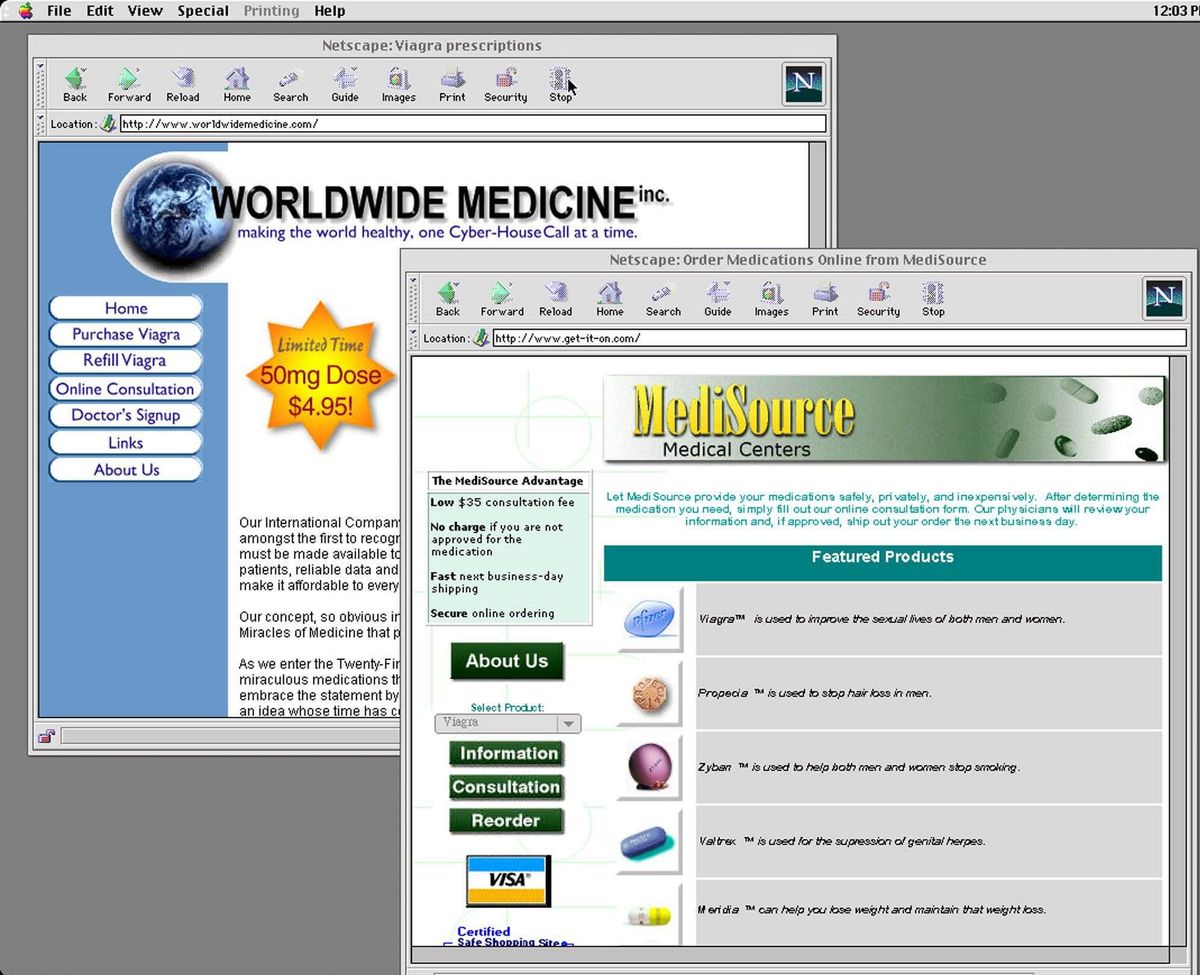Click the Limited Time 50mg Dose starburst
The height and width of the screenshot is (975, 1200).
pyautogui.click(x=321, y=377)
